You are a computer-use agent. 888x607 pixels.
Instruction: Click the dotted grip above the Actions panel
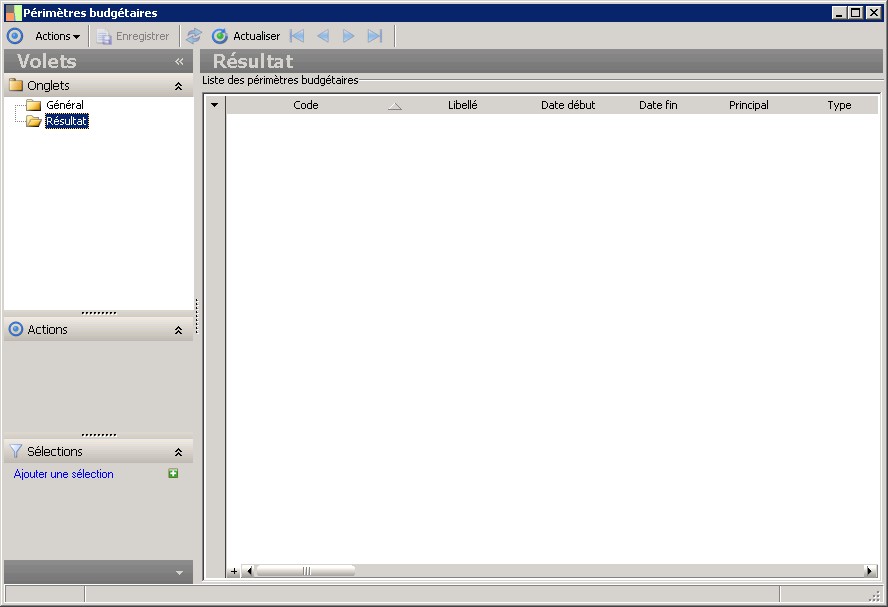[x=99, y=313]
